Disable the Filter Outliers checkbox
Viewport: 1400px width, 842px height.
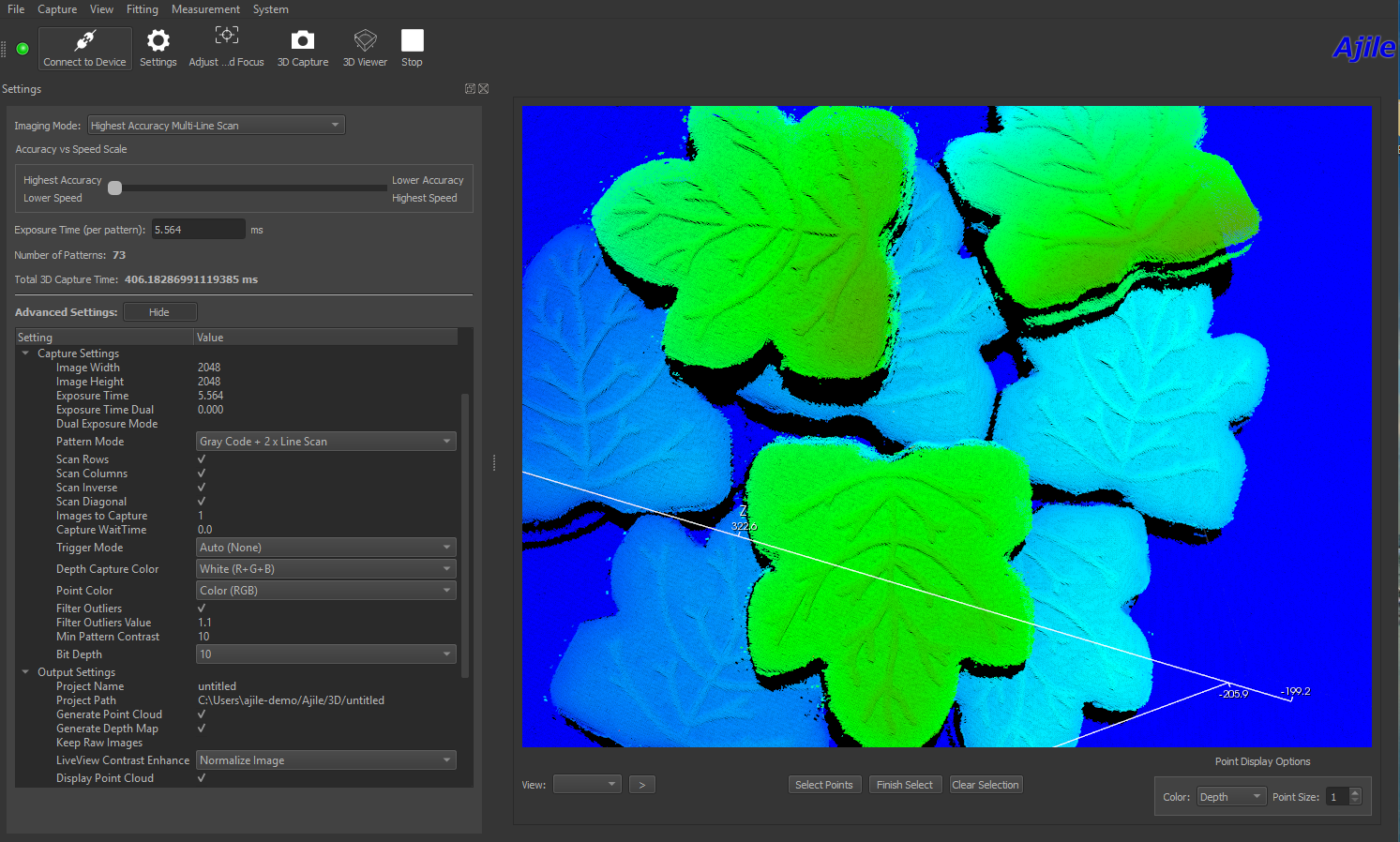coord(202,609)
